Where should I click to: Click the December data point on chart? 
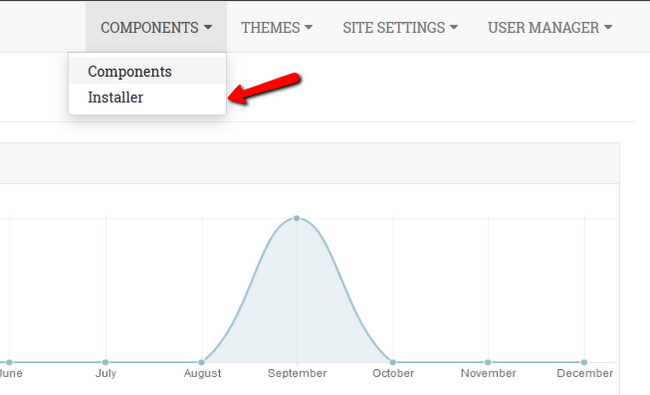pos(584,362)
